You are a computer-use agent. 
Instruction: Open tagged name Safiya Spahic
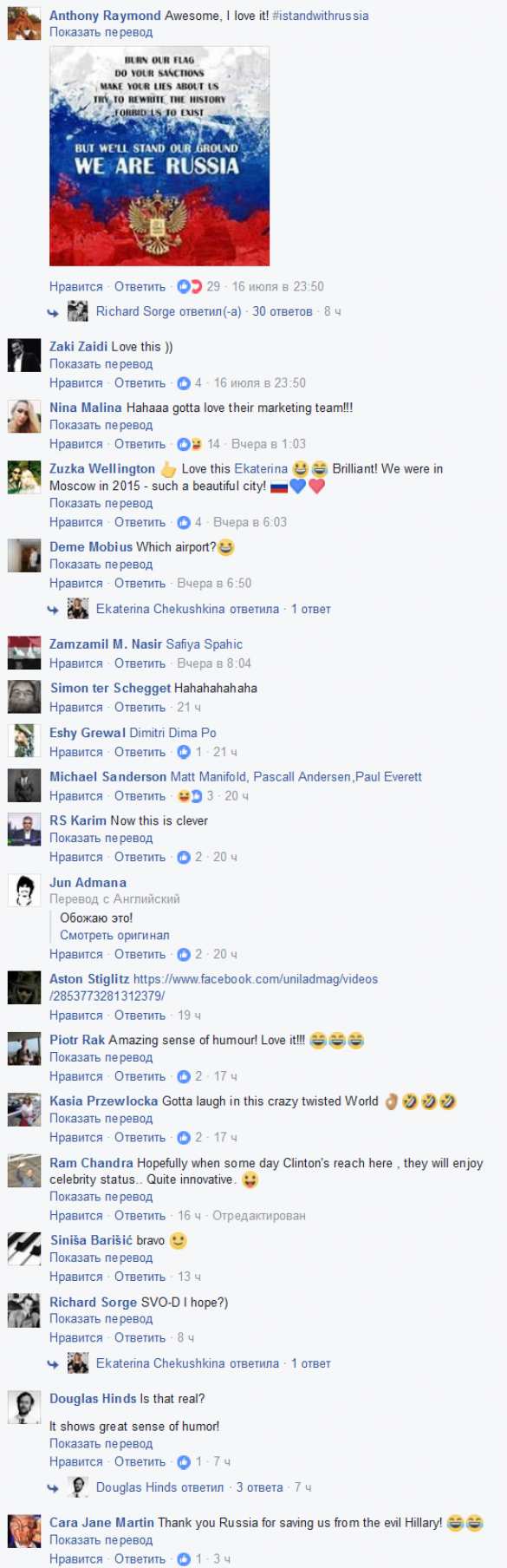coord(205,644)
